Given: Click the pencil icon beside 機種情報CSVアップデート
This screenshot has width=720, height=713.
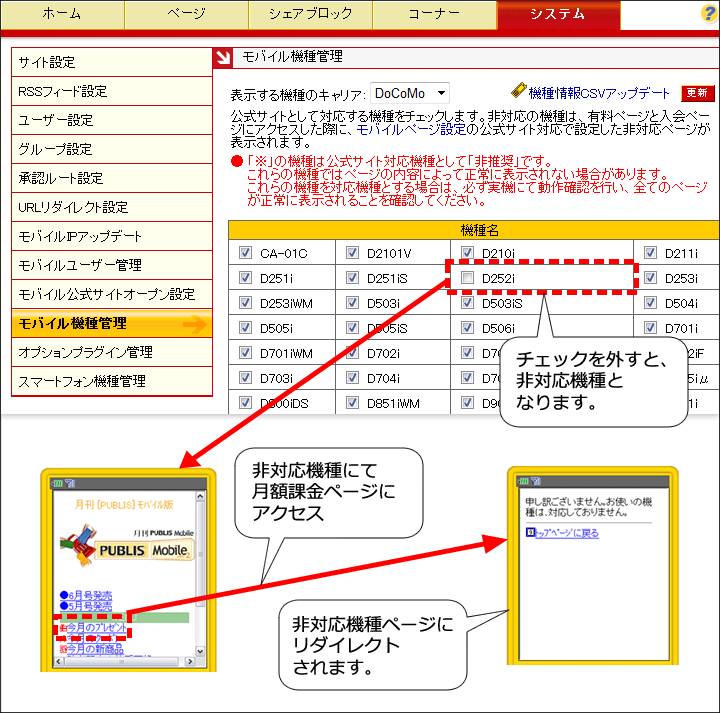Looking at the screenshot, I should point(518,90).
